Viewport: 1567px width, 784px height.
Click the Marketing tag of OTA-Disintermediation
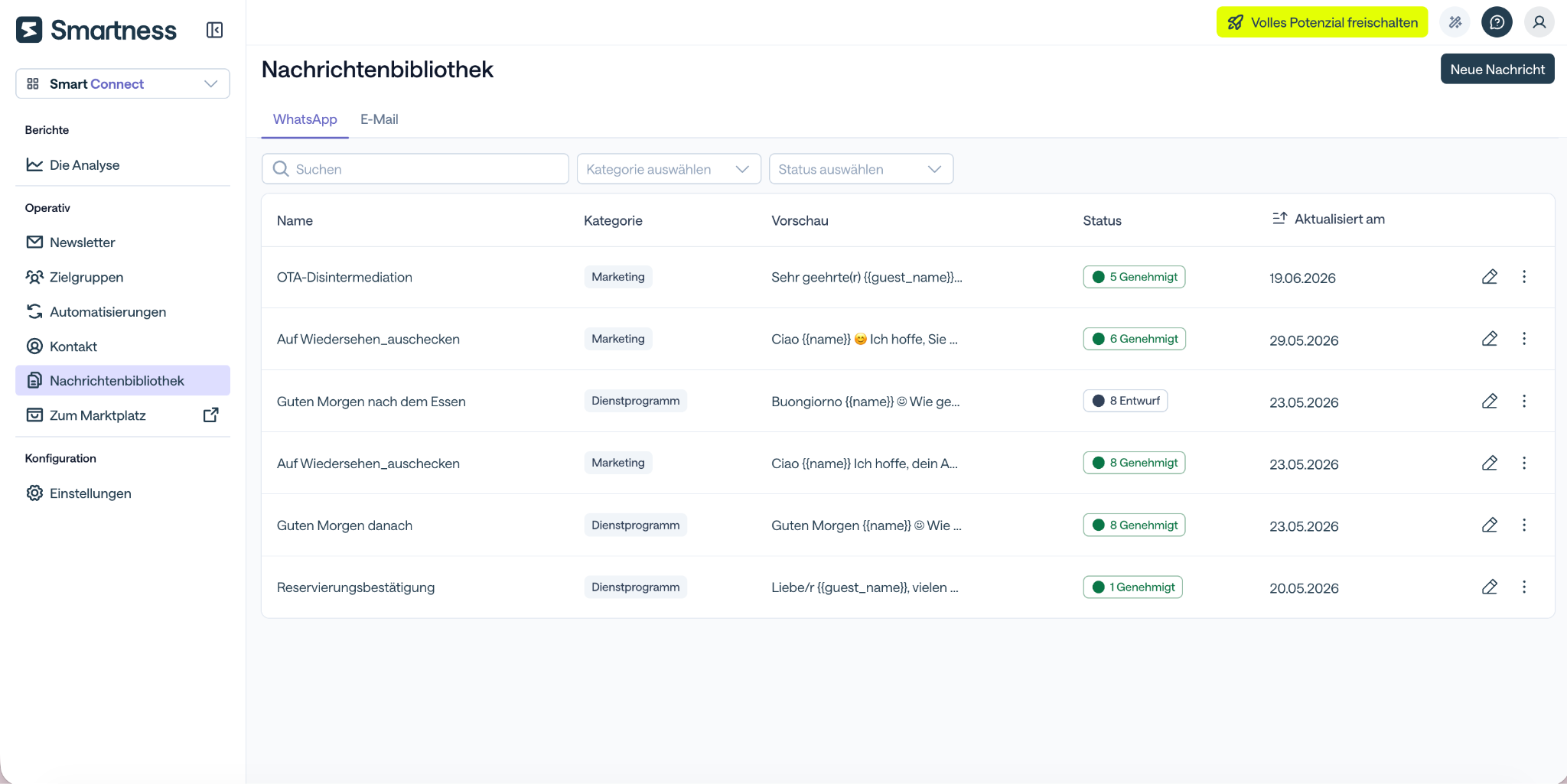617,277
